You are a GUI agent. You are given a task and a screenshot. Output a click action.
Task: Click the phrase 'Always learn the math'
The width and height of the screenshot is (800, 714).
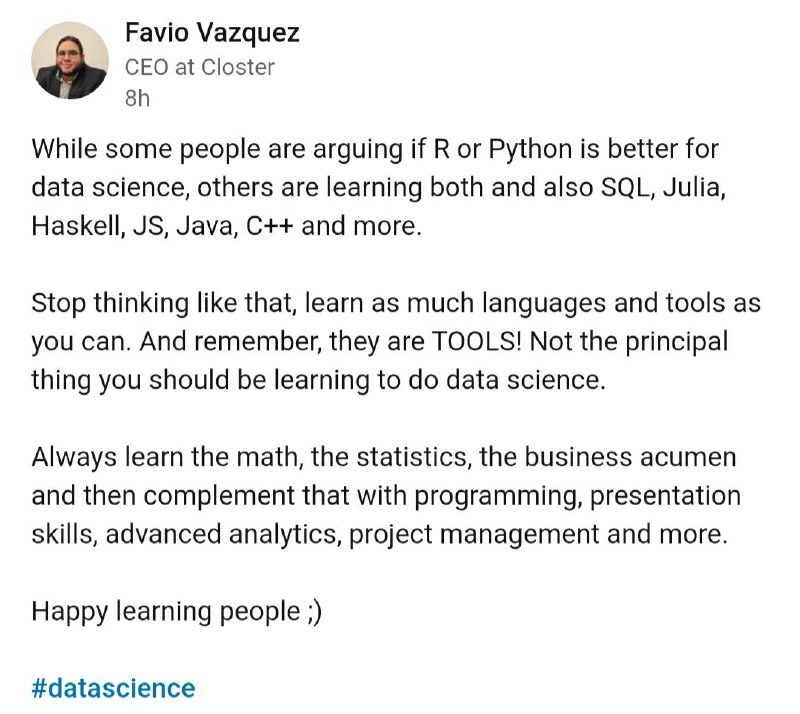(x=164, y=457)
